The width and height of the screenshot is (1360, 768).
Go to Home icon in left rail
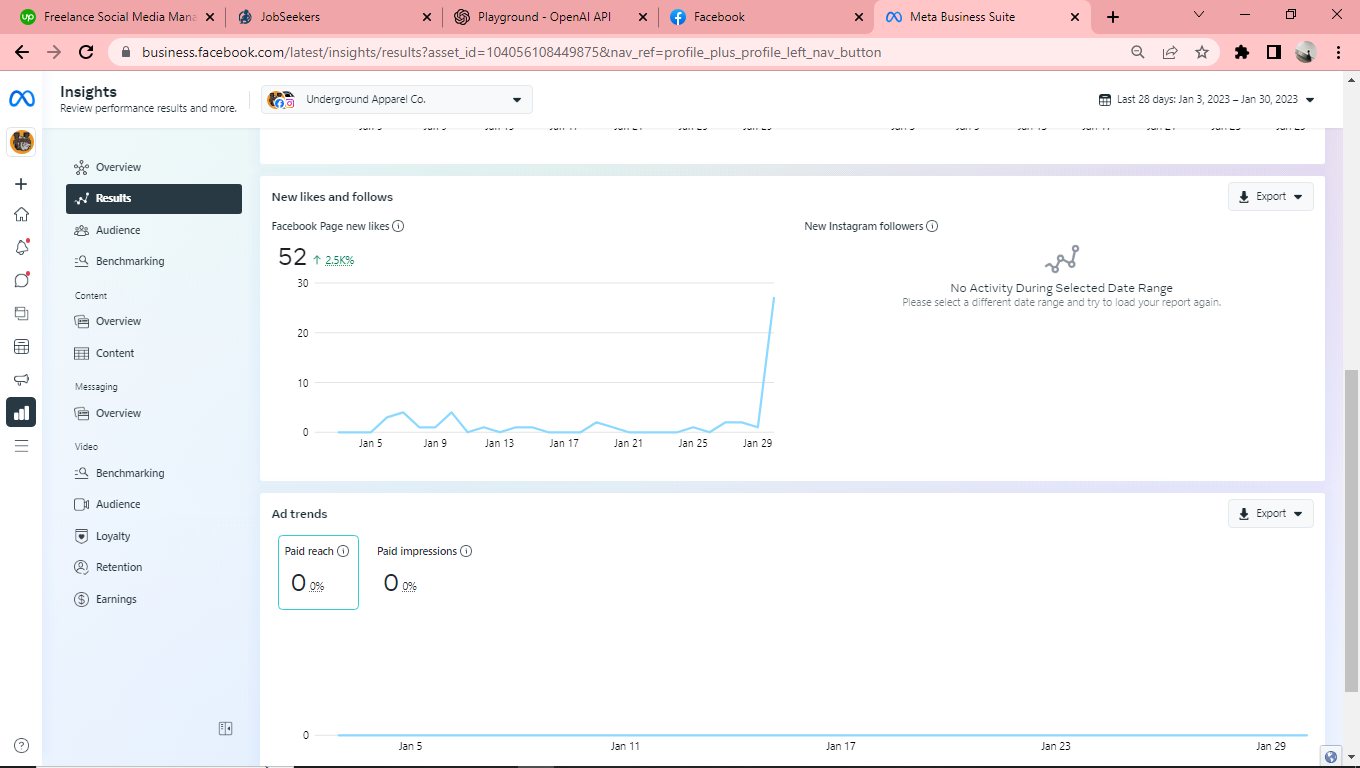(x=21, y=214)
